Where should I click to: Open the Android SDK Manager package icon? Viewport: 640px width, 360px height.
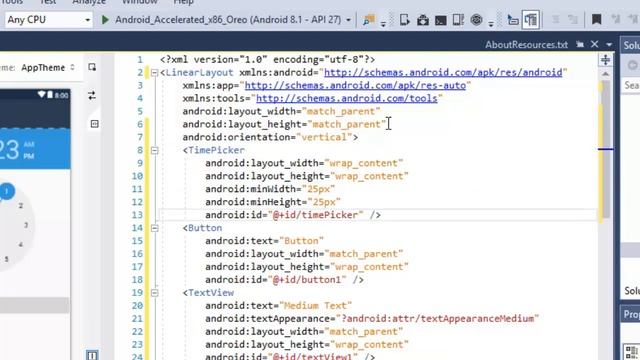[x=422, y=20]
